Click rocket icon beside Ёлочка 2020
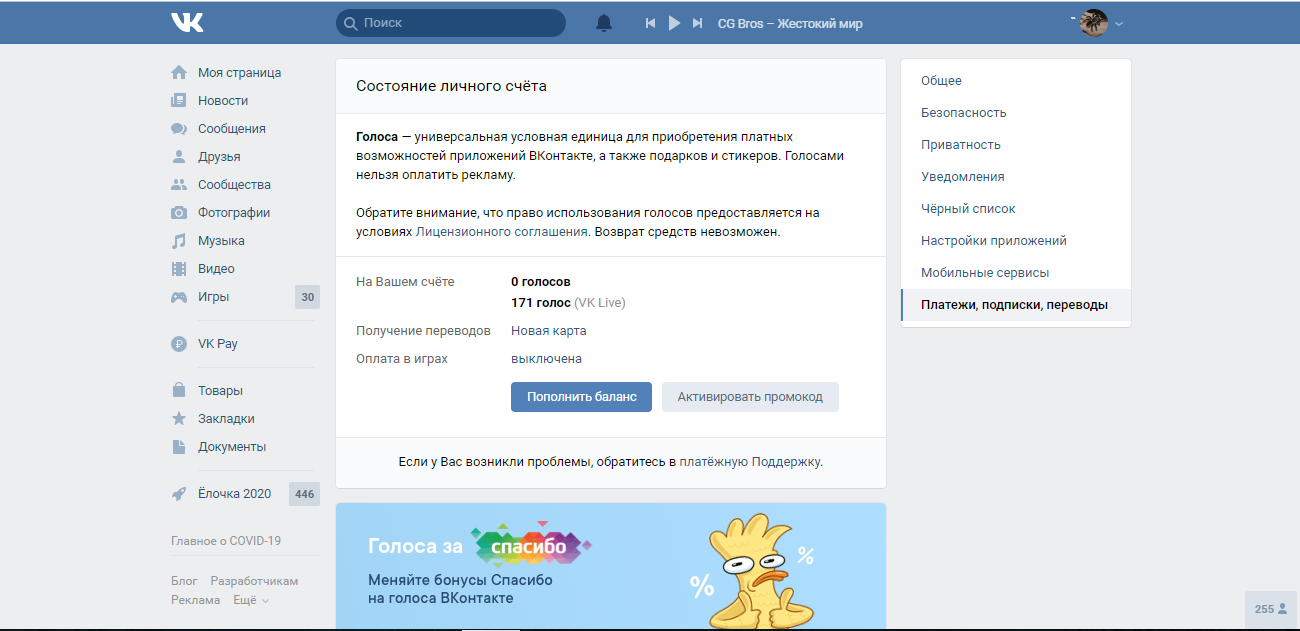This screenshot has height=631, width=1300. (179, 493)
